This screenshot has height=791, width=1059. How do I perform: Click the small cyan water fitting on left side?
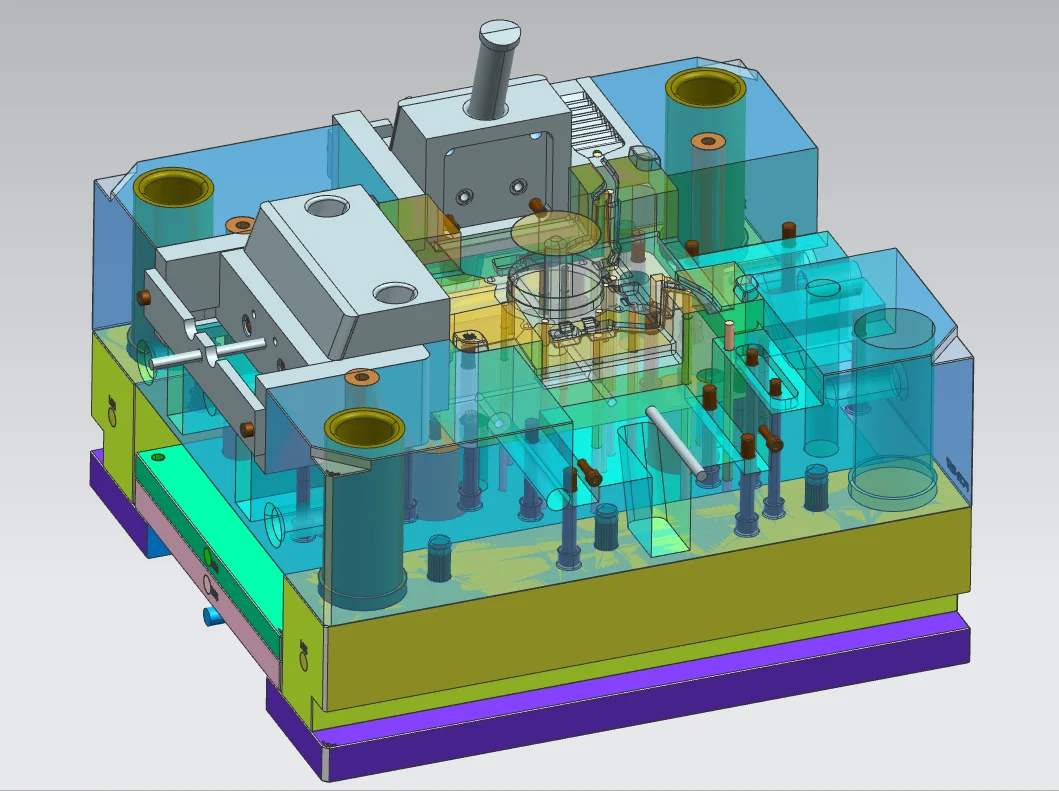click(212, 615)
